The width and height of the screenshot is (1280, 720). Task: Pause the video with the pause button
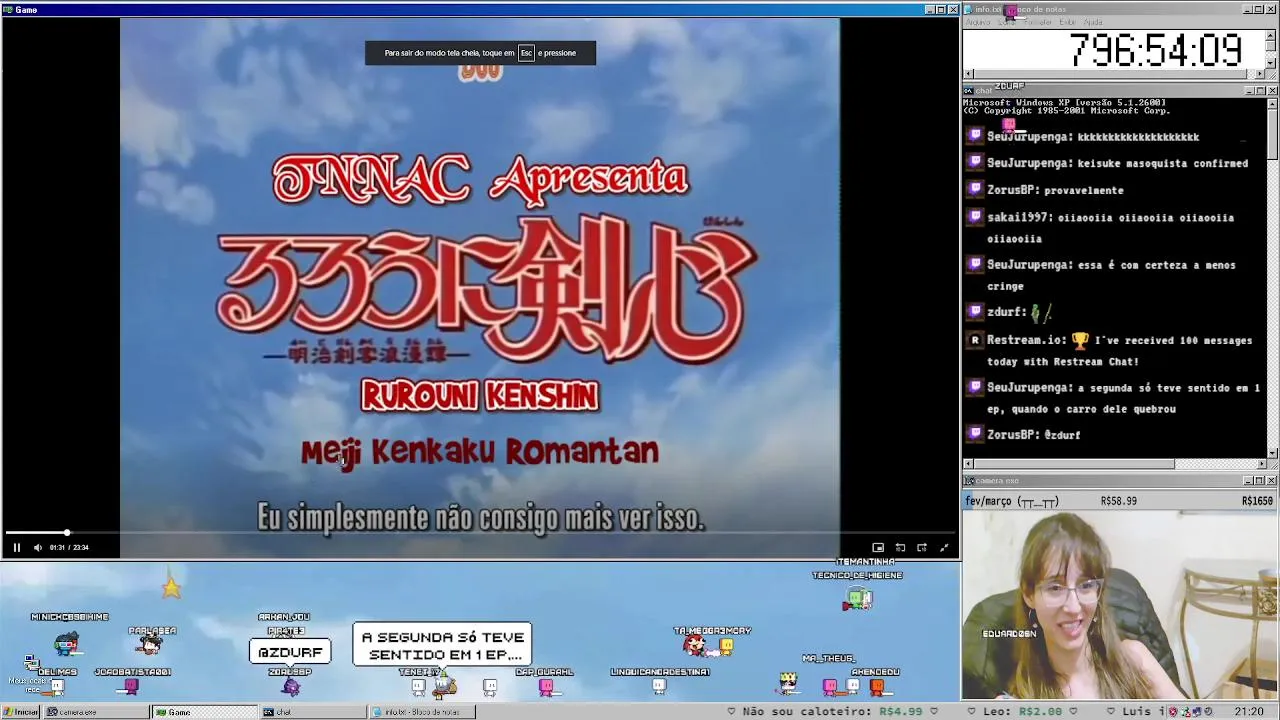pos(16,547)
